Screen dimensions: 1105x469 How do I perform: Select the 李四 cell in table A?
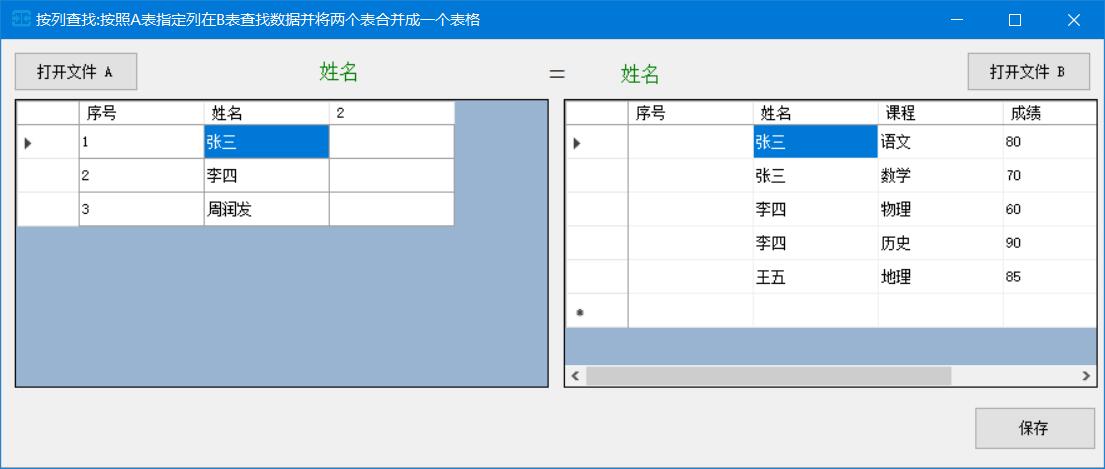point(266,176)
